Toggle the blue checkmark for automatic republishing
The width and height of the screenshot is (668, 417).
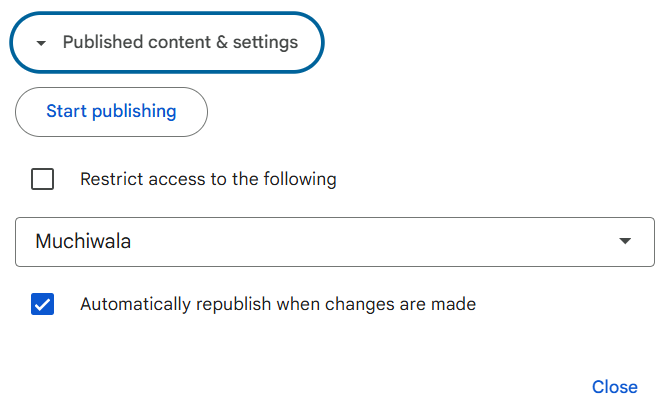coord(43,304)
